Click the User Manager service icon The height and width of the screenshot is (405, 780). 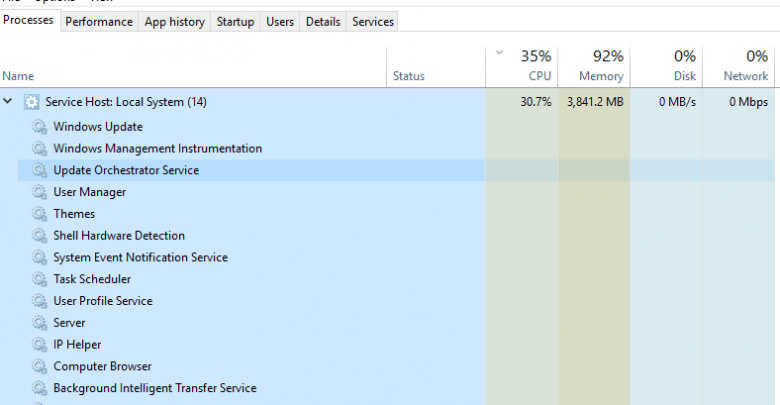pos(40,192)
